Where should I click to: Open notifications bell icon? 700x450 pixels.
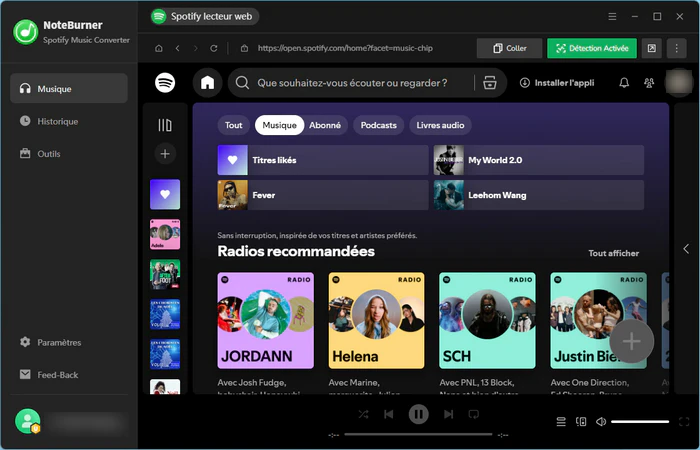click(x=624, y=83)
